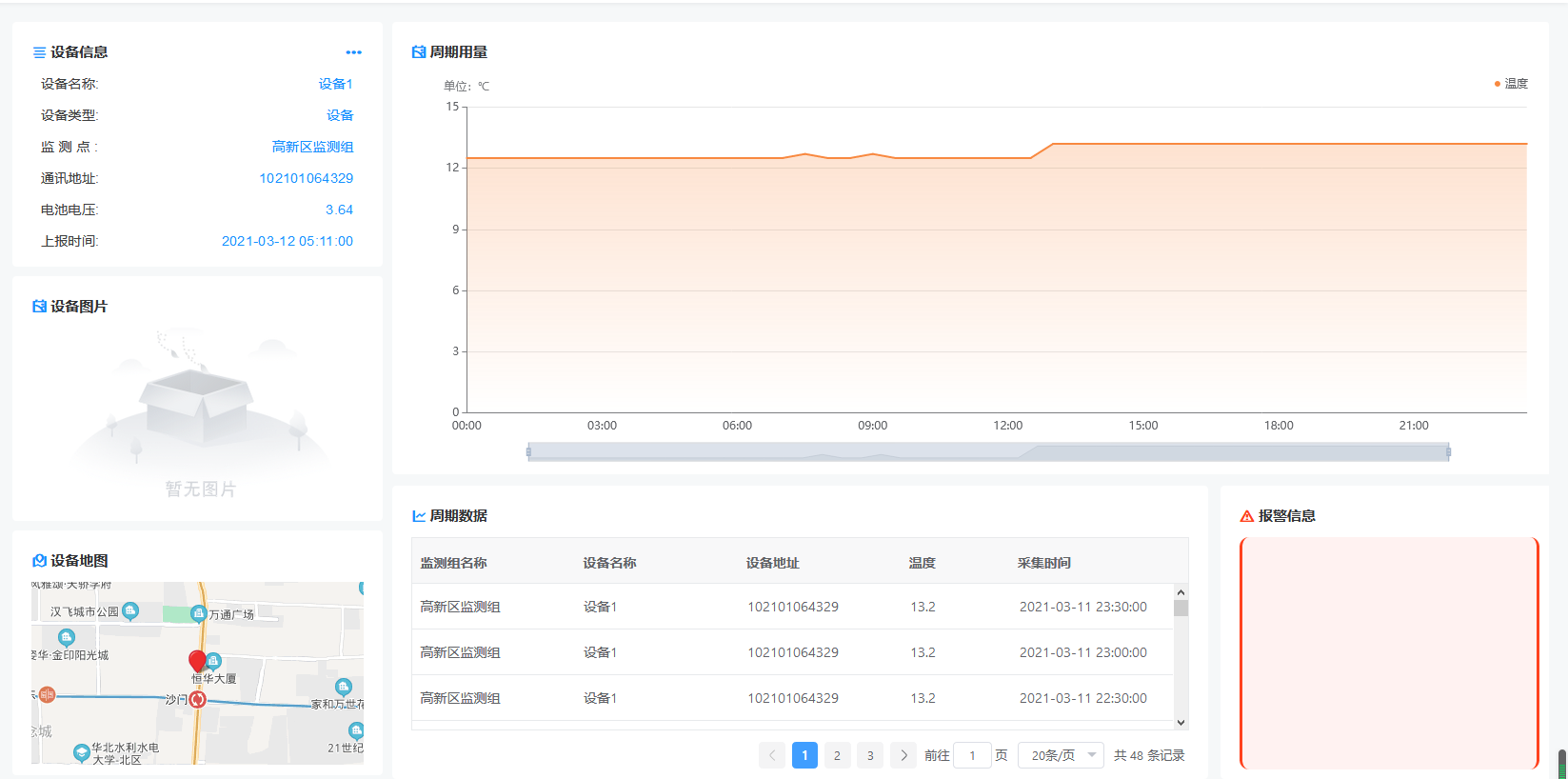The height and width of the screenshot is (779, 1568).
Task: Open the three-dot menu in 设备信息 panel
Action: coord(353,52)
